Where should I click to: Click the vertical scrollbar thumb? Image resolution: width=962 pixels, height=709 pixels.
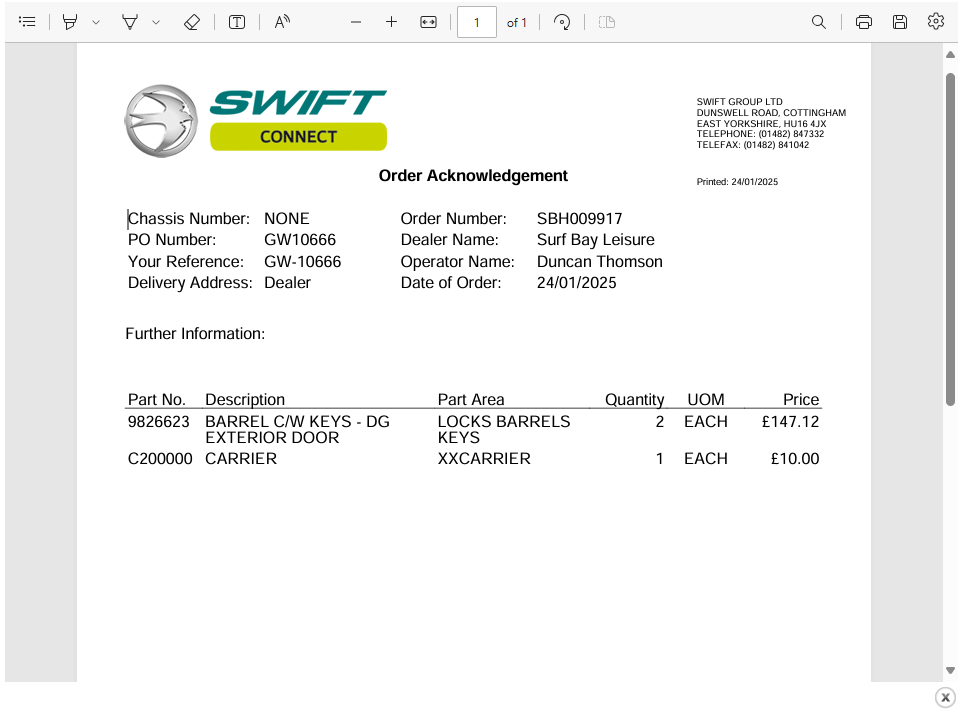click(x=950, y=239)
